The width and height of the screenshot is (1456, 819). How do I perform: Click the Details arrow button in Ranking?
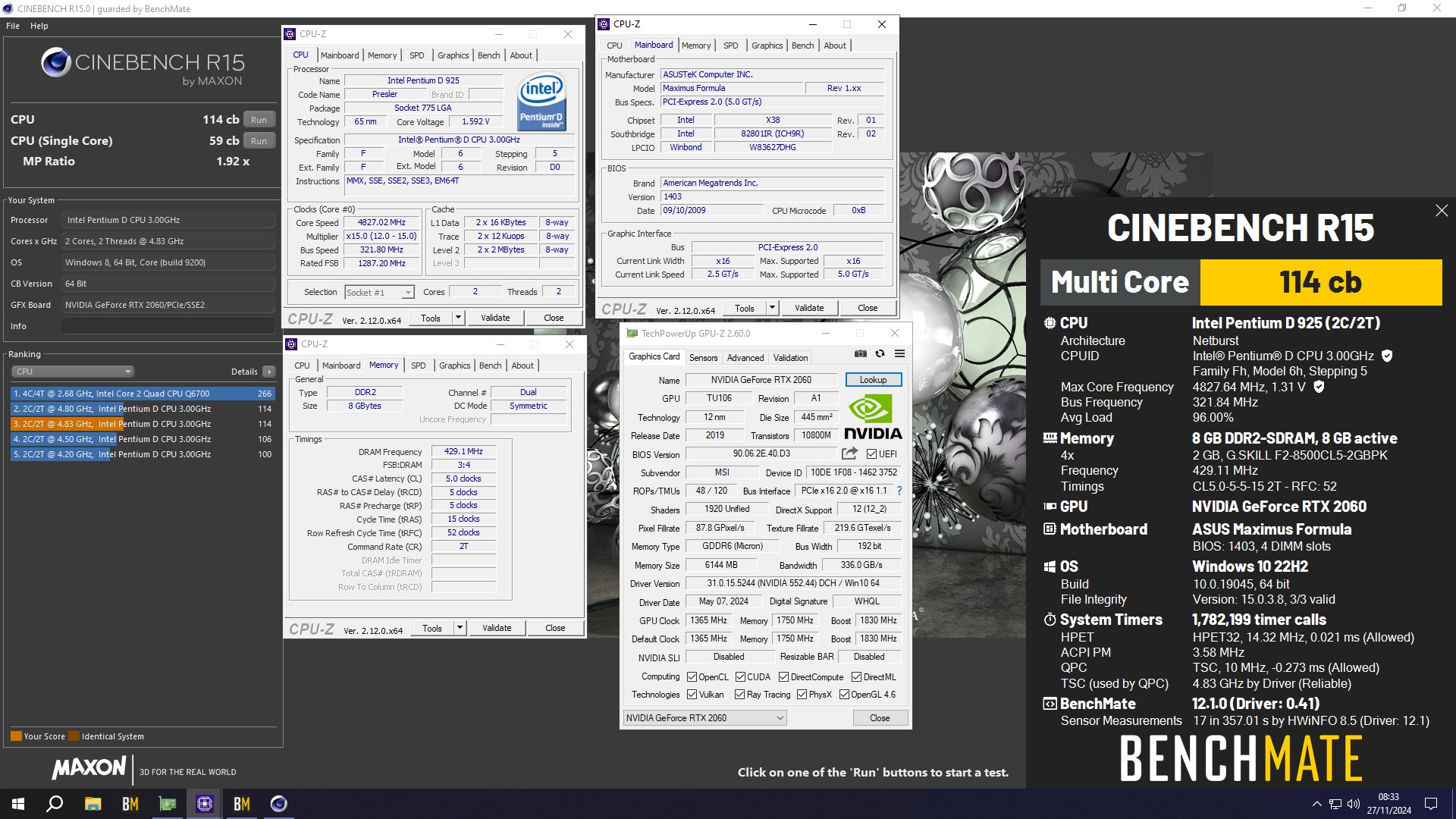pyautogui.click(x=269, y=372)
